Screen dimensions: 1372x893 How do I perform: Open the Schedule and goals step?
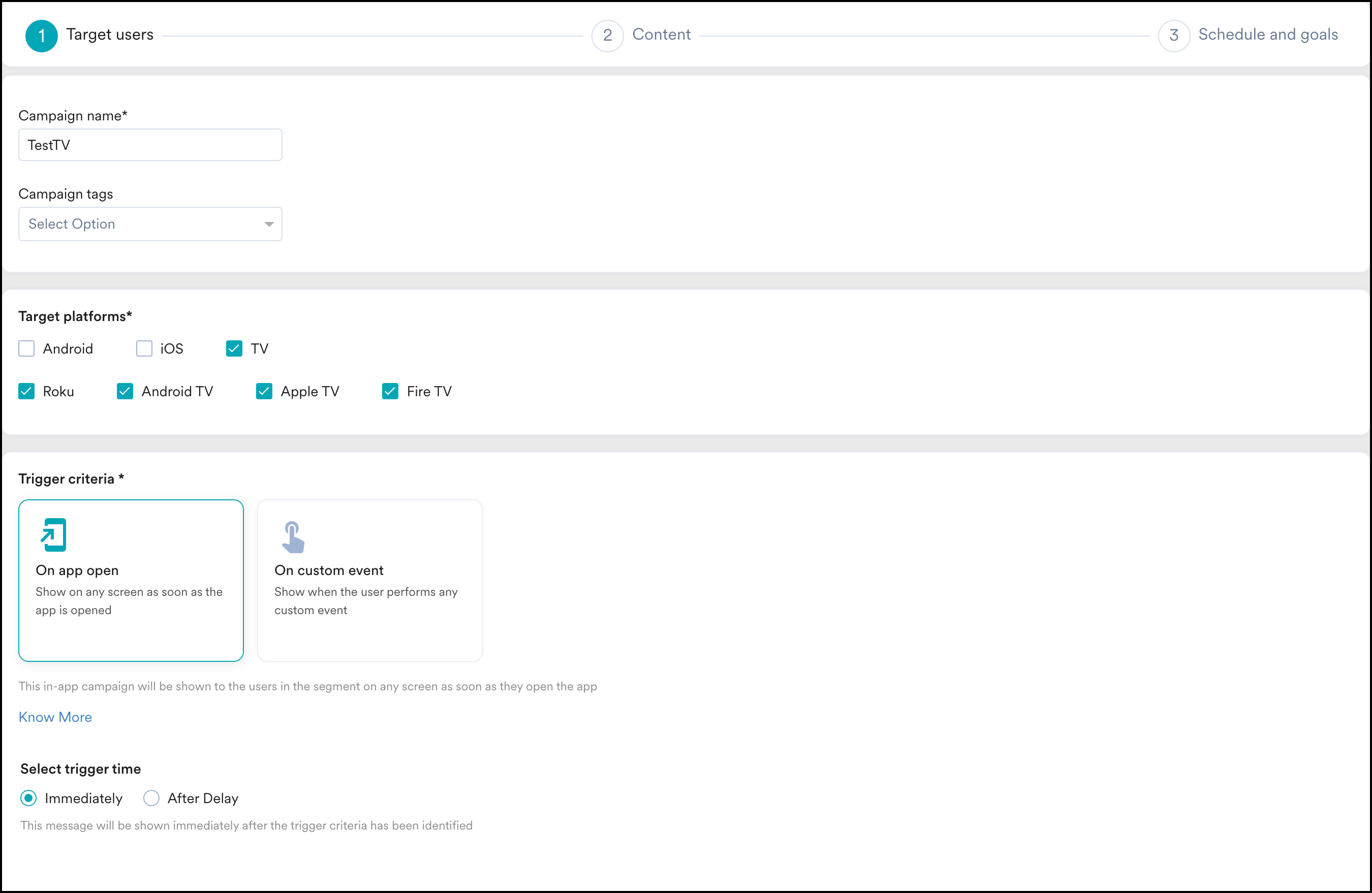pyautogui.click(x=1267, y=35)
